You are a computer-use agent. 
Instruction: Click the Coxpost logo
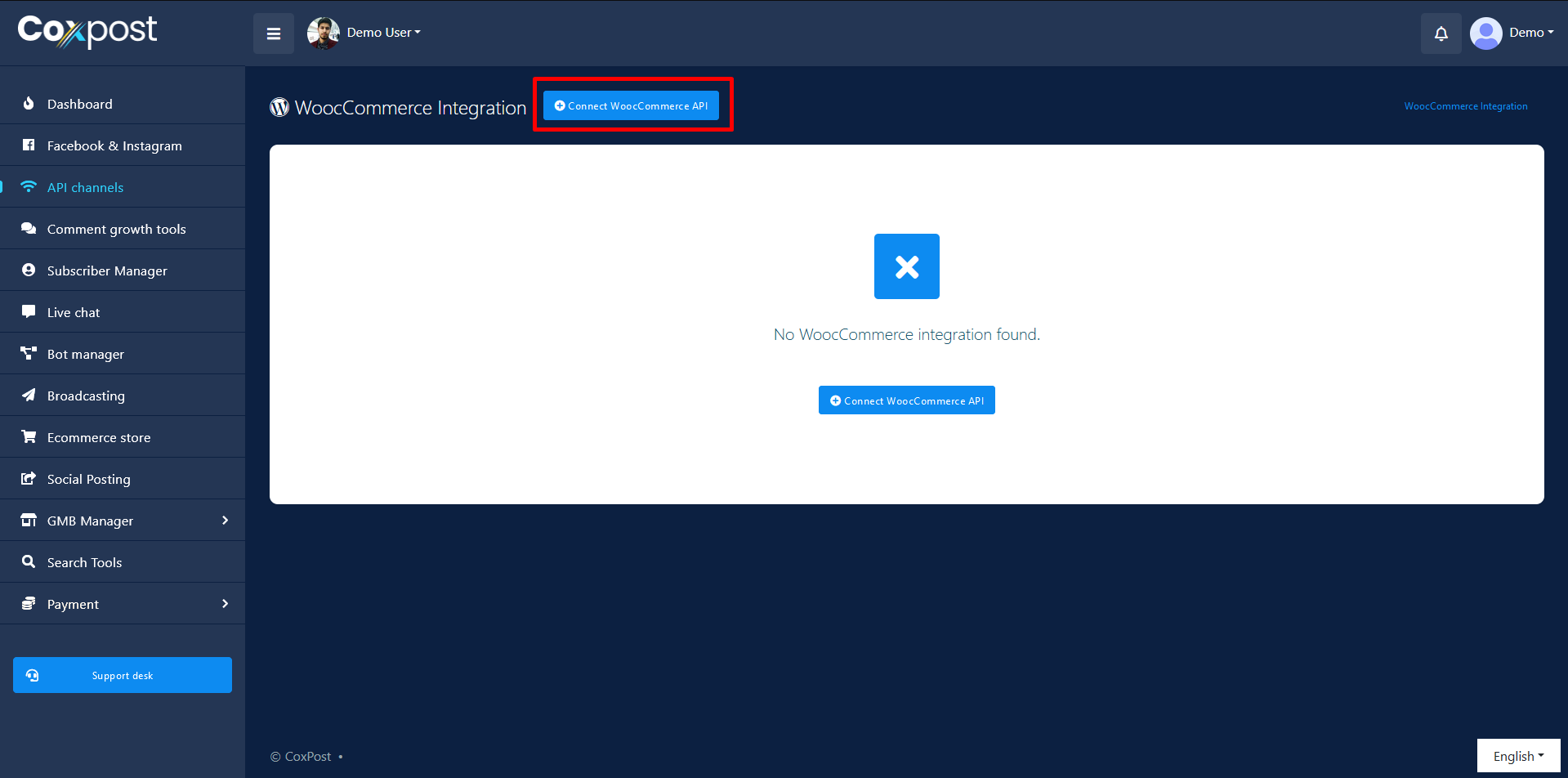pos(87,31)
